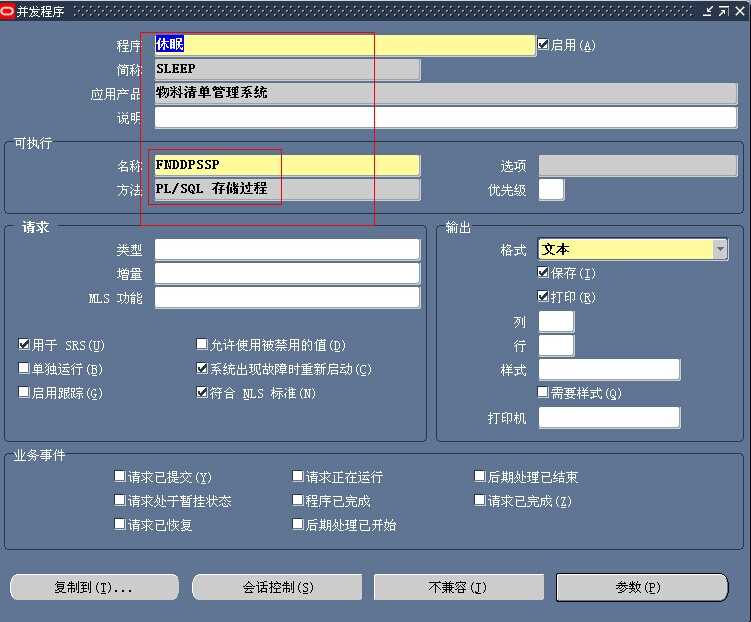The image size is (751, 622).
Task: Click the 名称 field showing FNDDPSSP
Action: [287, 165]
